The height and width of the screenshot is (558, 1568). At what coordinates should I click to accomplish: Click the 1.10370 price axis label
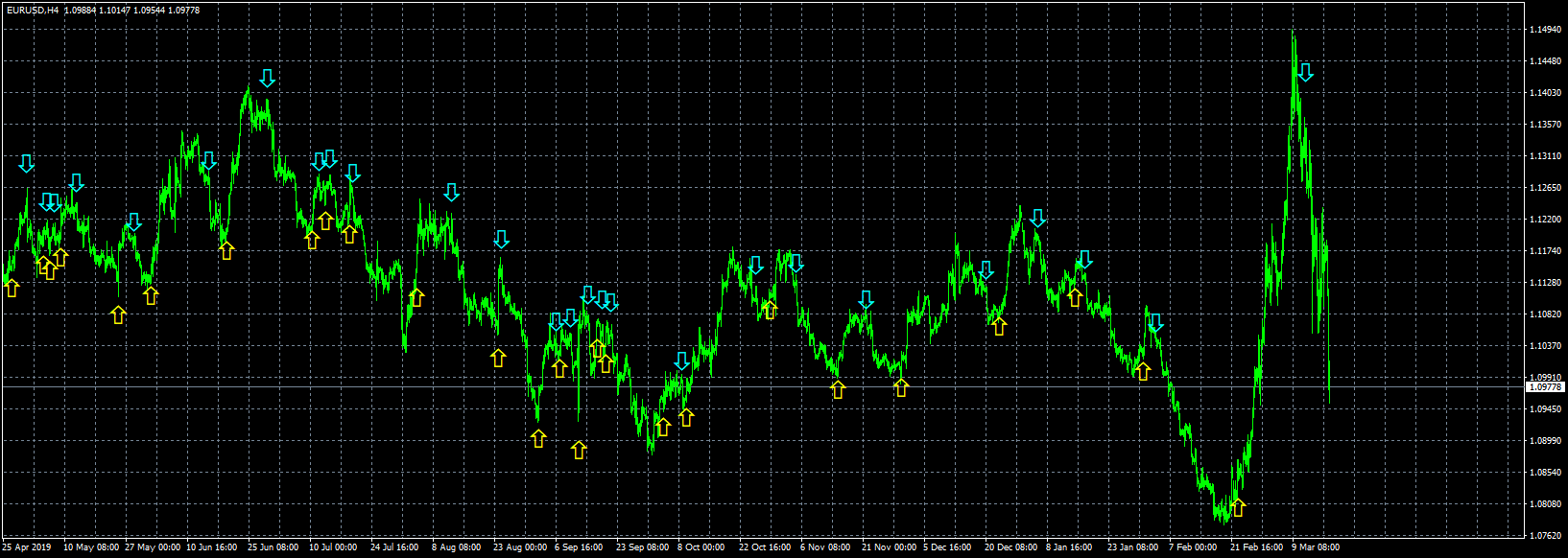click(1544, 346)
